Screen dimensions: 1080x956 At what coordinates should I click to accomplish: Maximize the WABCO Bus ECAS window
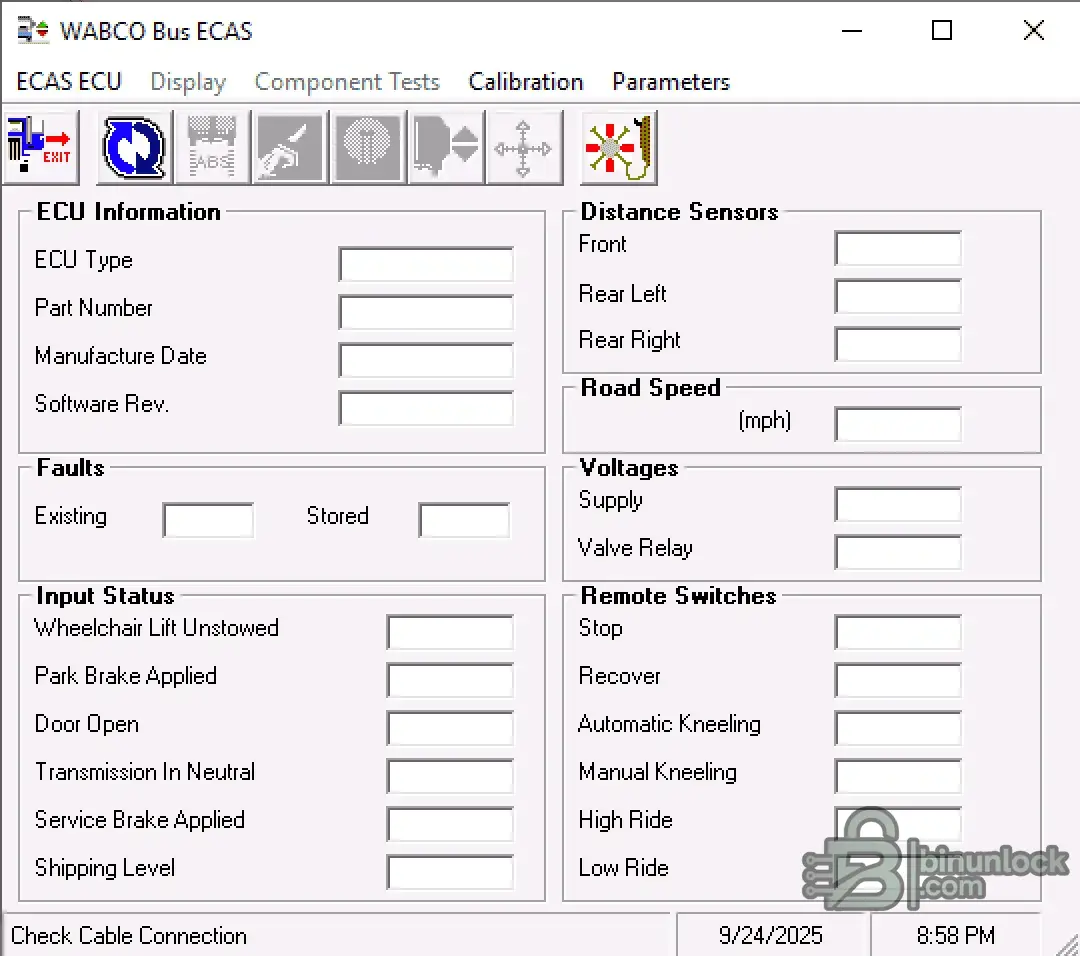tap(942, 31)
